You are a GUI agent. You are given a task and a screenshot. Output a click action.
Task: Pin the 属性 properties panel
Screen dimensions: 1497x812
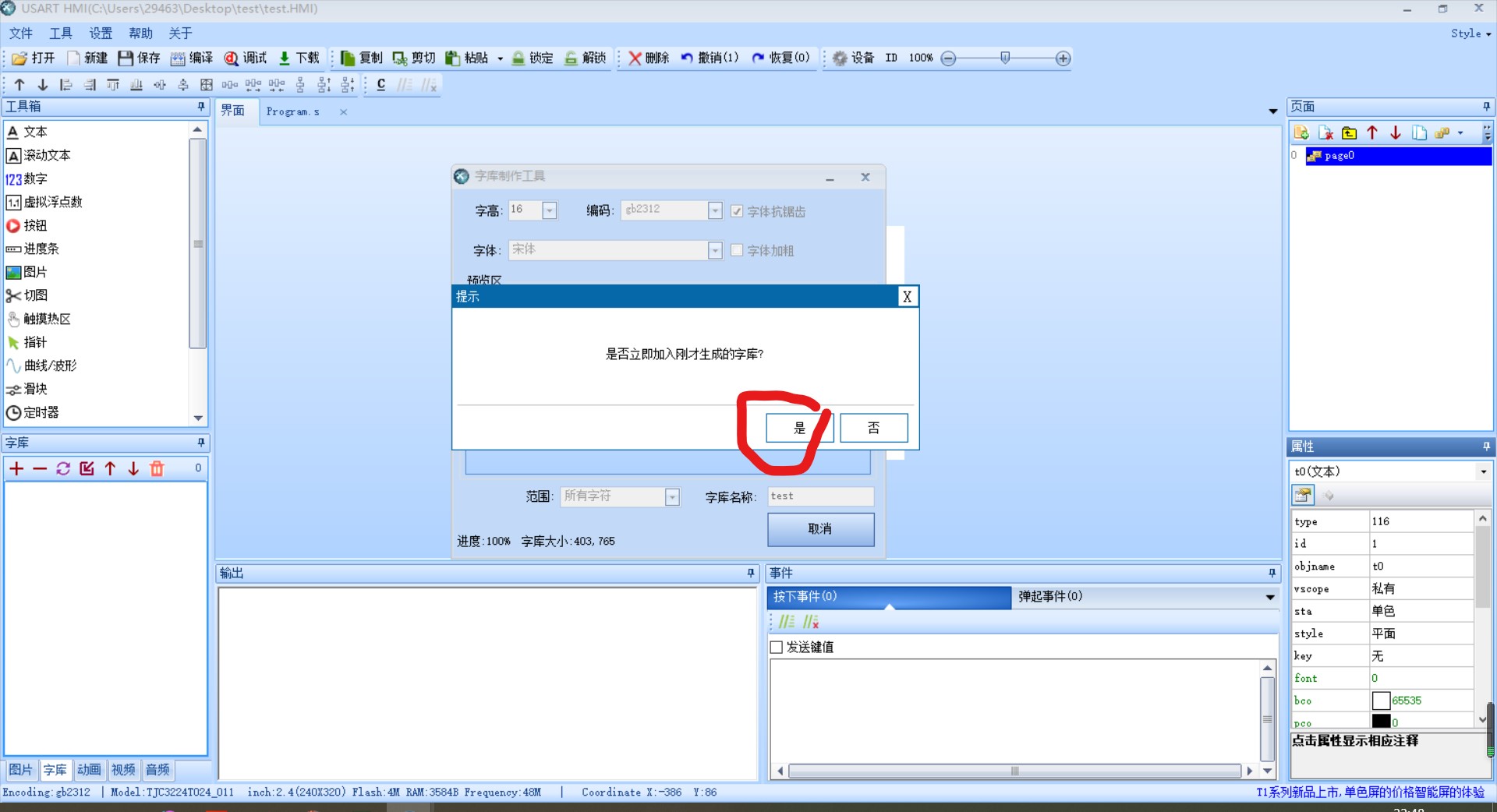(x=1486, y=447)
